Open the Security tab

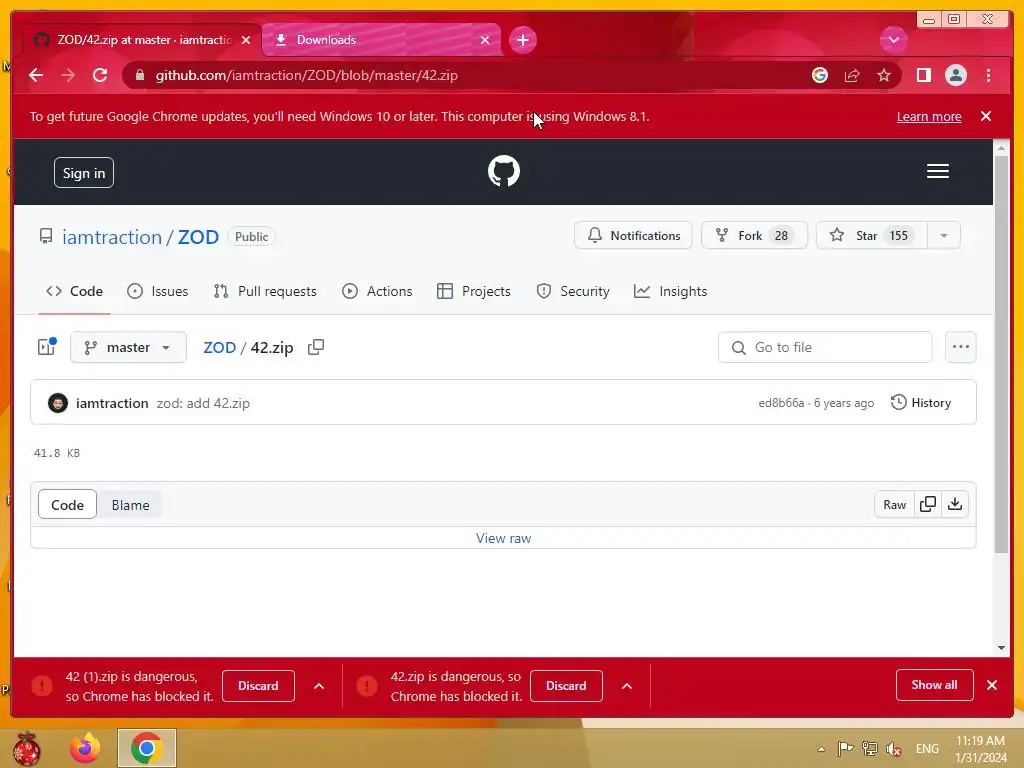click(x=573, y=291)
